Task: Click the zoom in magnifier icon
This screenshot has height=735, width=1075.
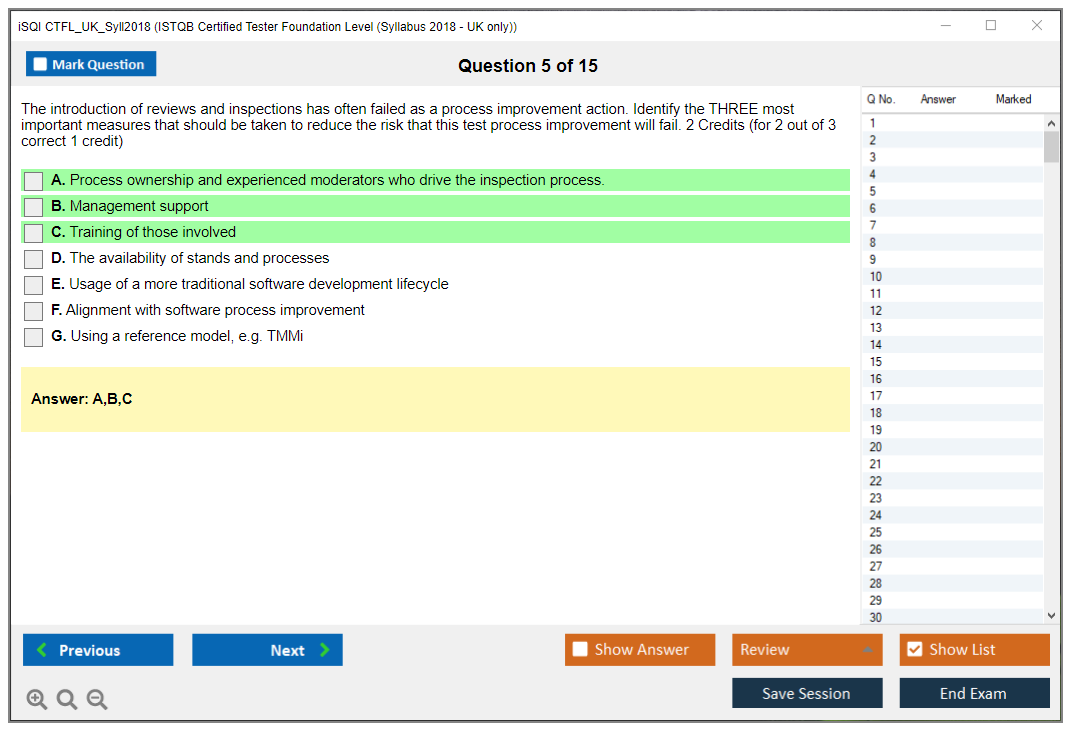Action: coord(37,700)
